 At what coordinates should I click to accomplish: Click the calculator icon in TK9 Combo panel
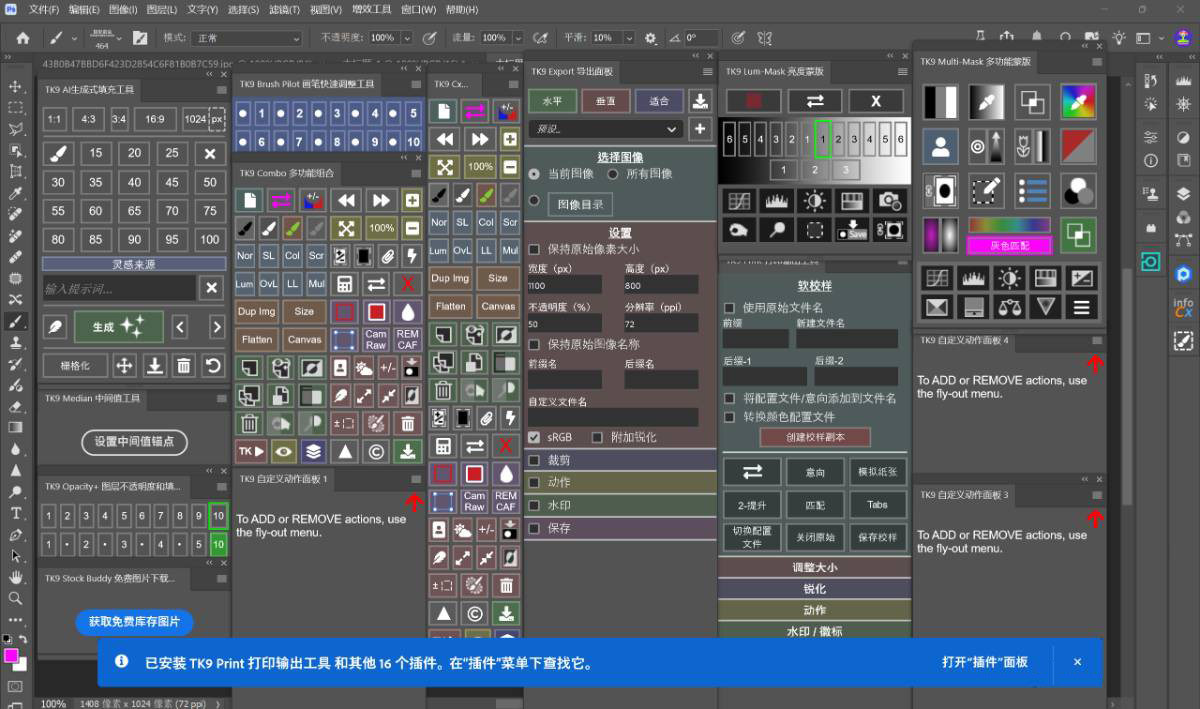(346, 284)
